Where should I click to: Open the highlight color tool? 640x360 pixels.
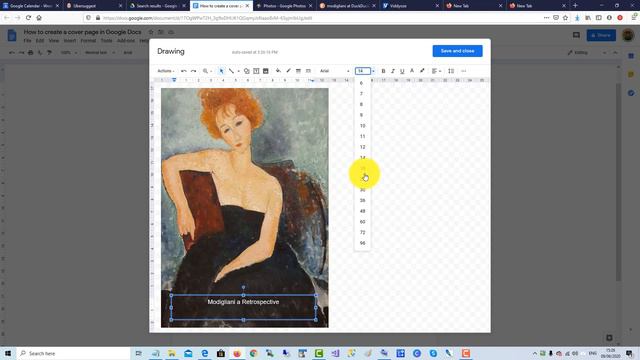pos(422,71)
